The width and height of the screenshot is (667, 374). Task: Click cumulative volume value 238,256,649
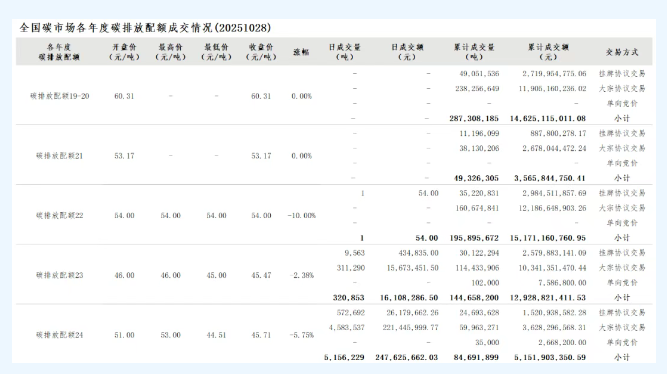[x=477, y=89]
